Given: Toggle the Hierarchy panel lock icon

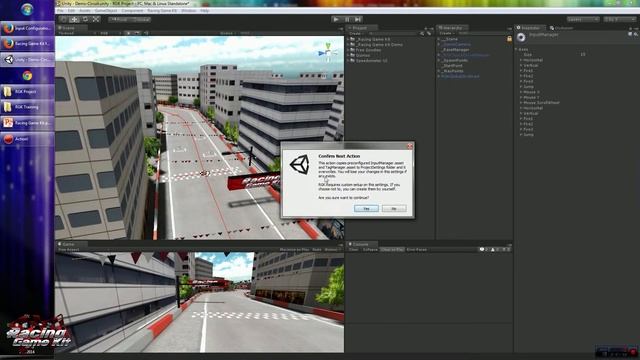Looking at the screenshot, I should point(509,39).
